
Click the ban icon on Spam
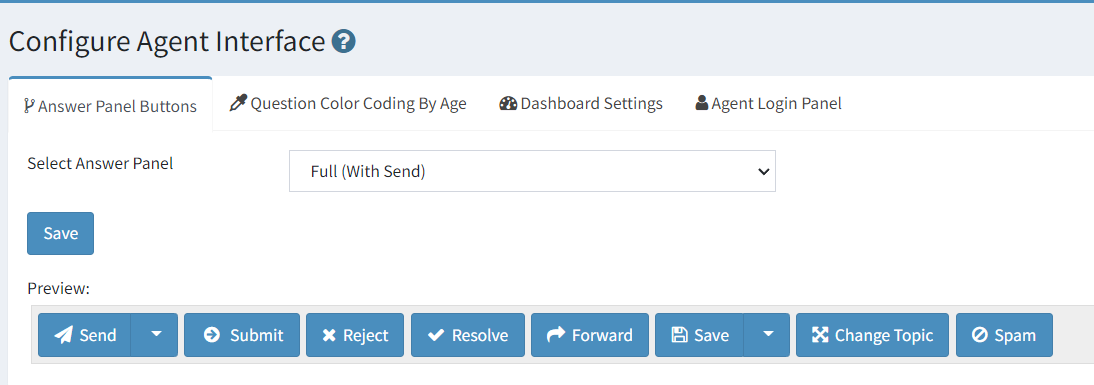[980, 335]
